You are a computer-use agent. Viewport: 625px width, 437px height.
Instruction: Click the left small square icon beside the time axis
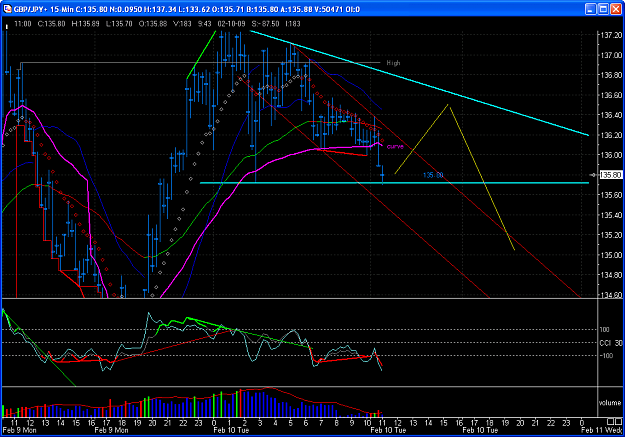click(x=611, y=422)
